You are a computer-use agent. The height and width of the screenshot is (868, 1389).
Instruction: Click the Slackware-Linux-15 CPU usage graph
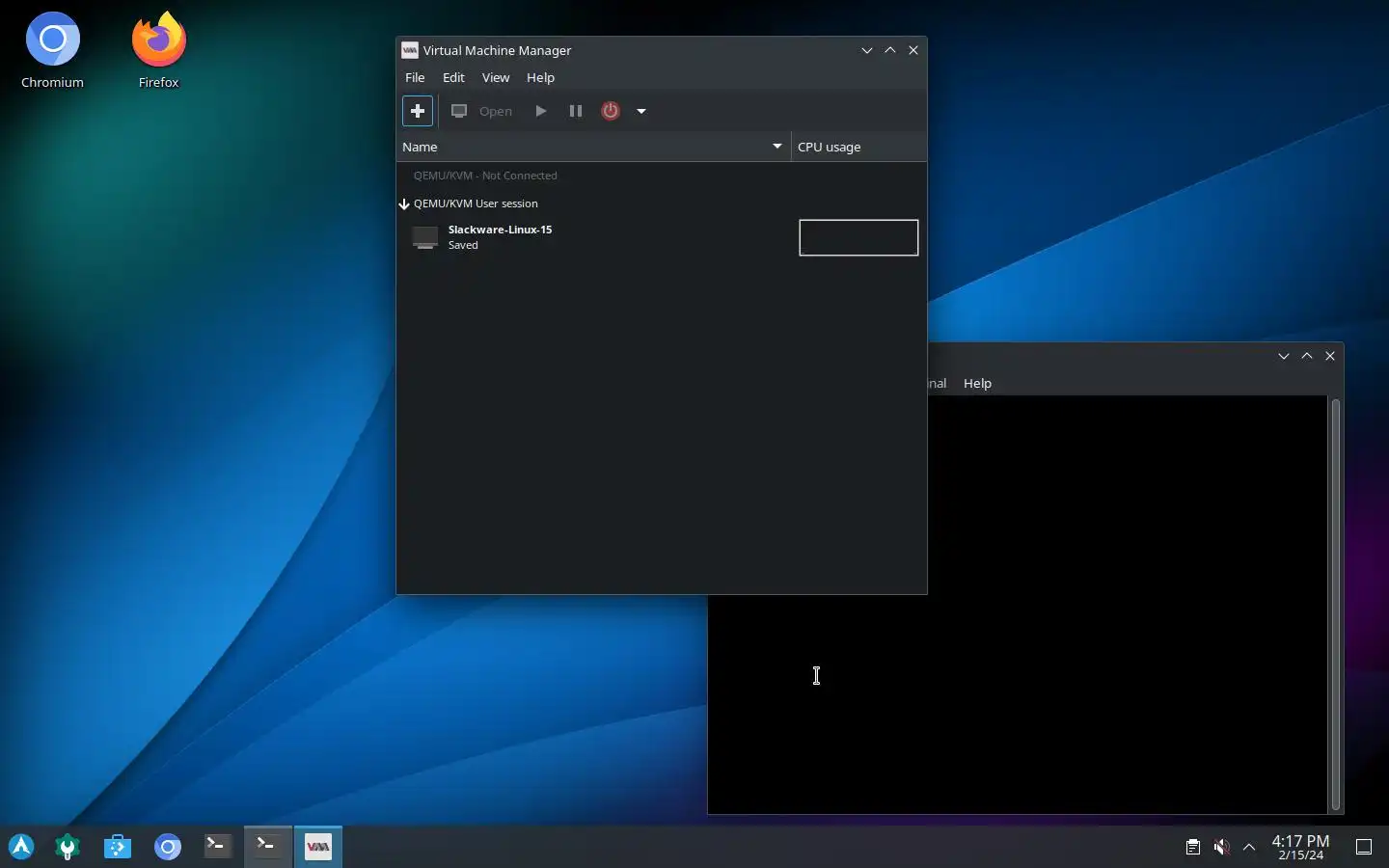coord(858,237)
